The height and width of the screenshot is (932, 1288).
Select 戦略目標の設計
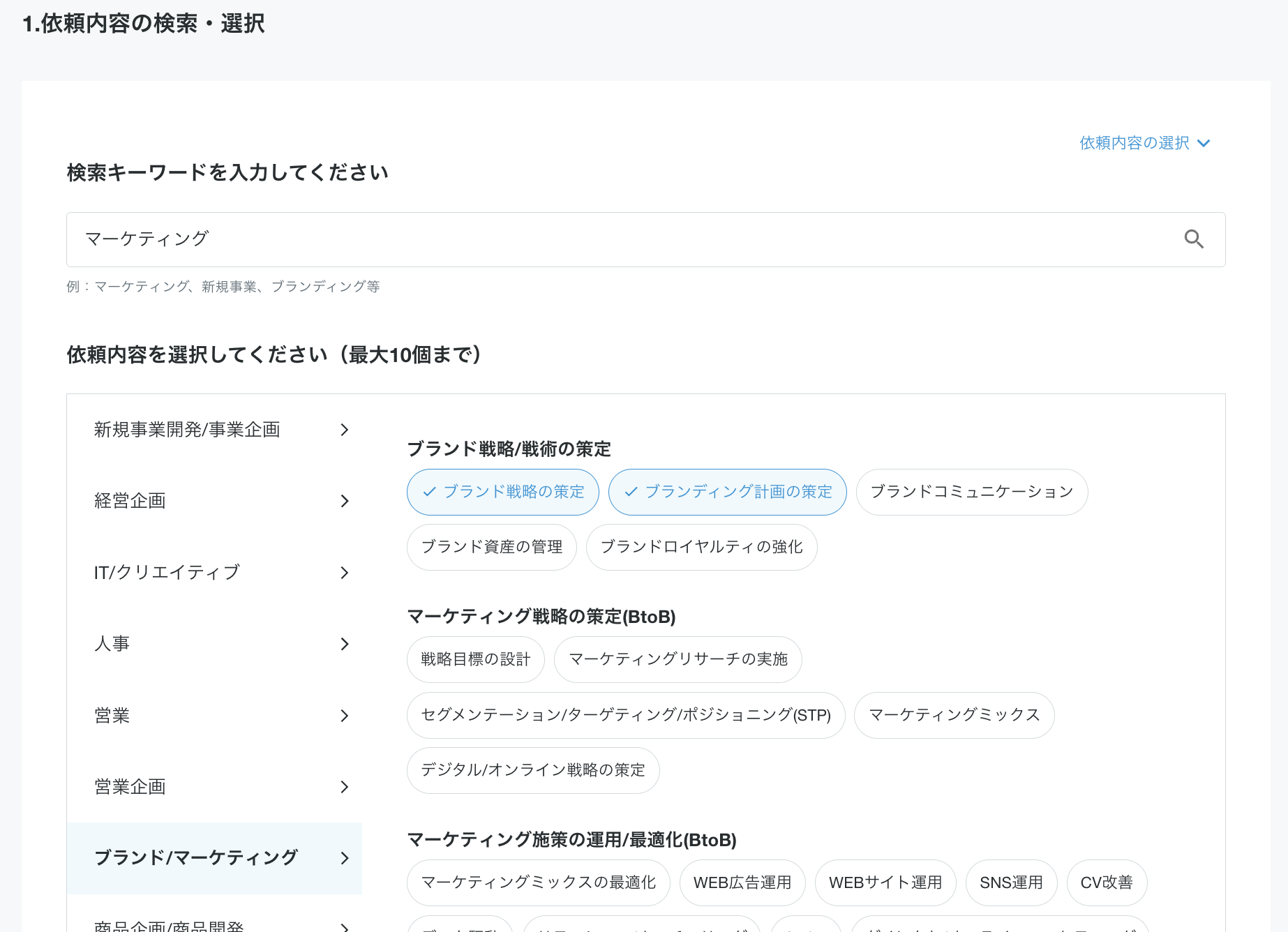point(475,659)
